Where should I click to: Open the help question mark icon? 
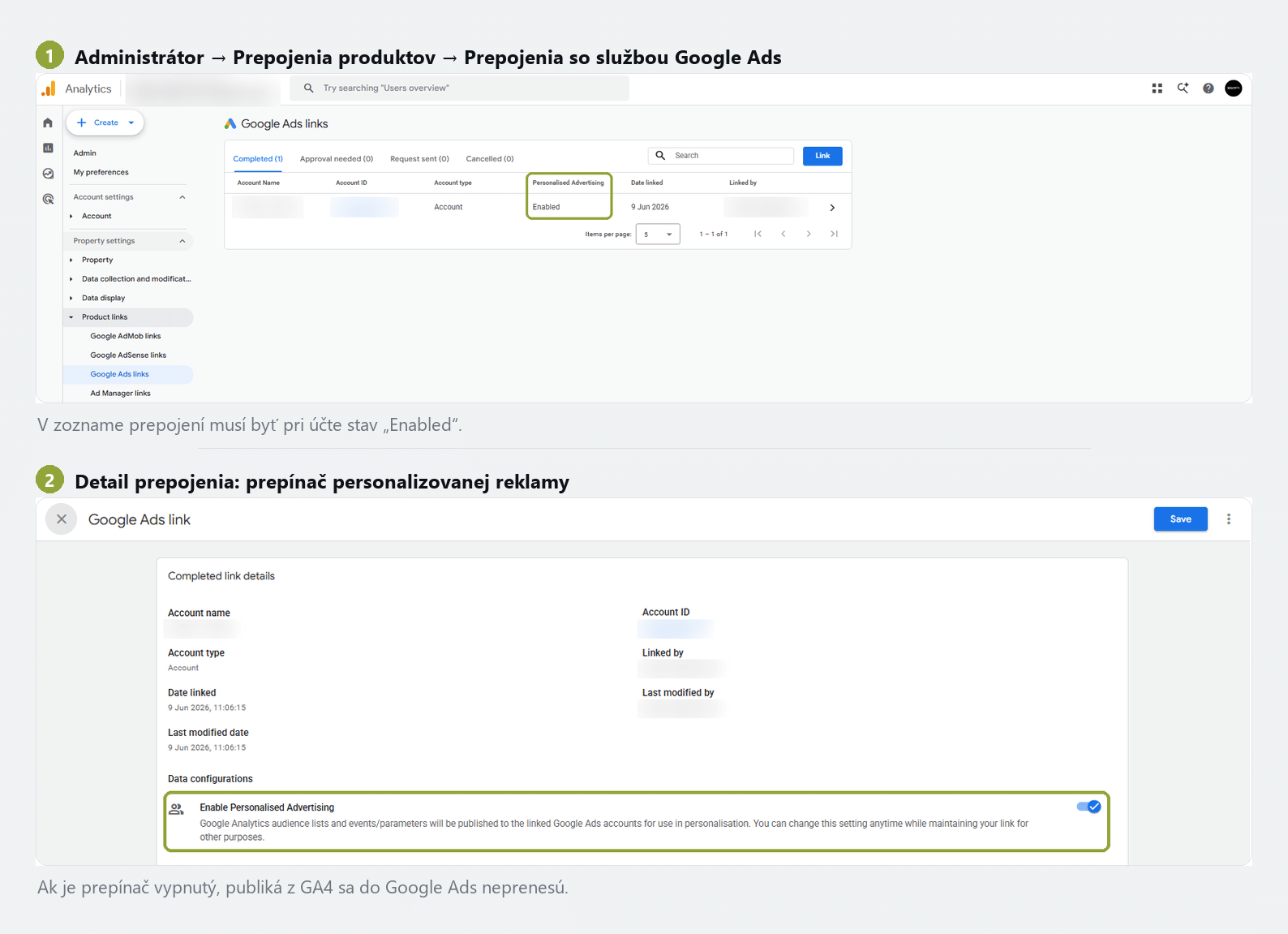(1209, 88)
